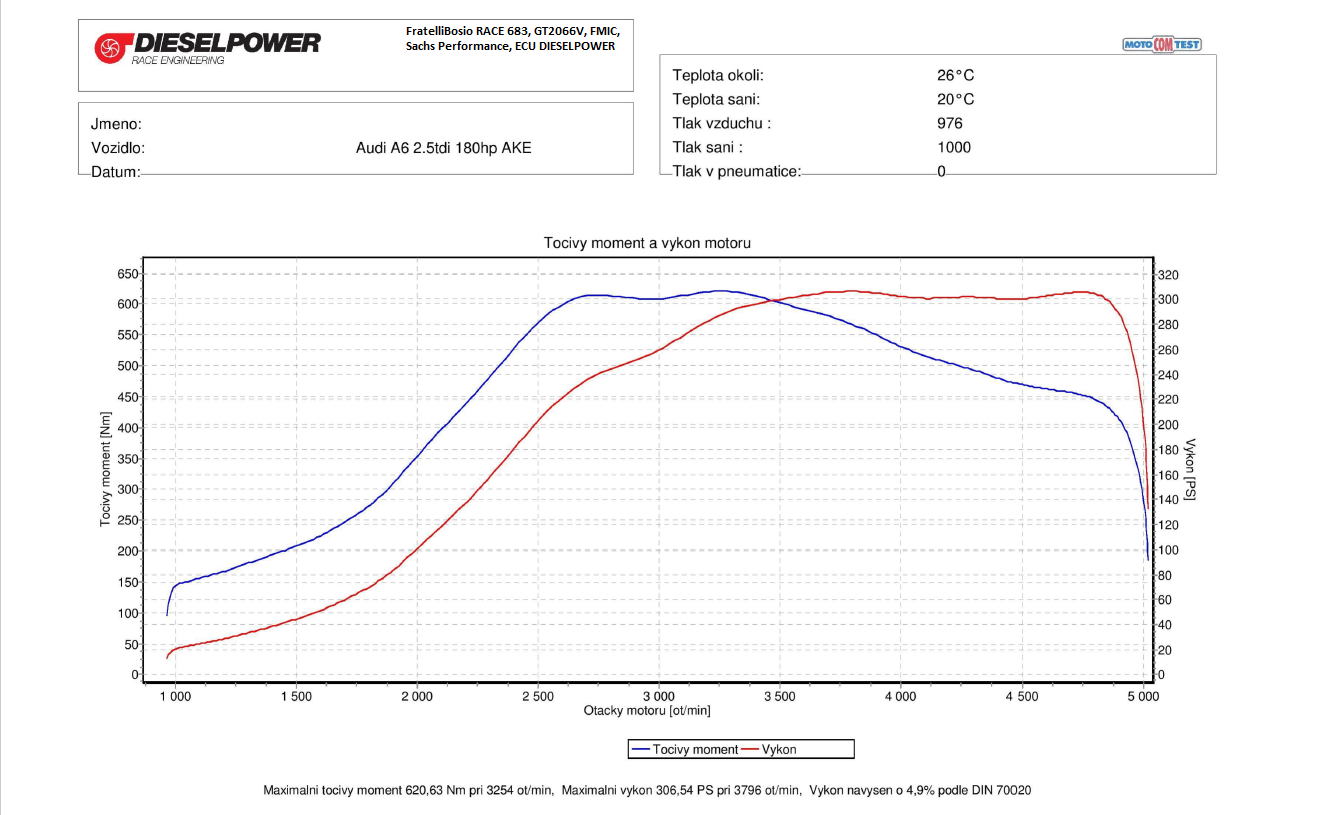
Task: Click the 300 torque axis tick label
Action: [x=129, y=489]
